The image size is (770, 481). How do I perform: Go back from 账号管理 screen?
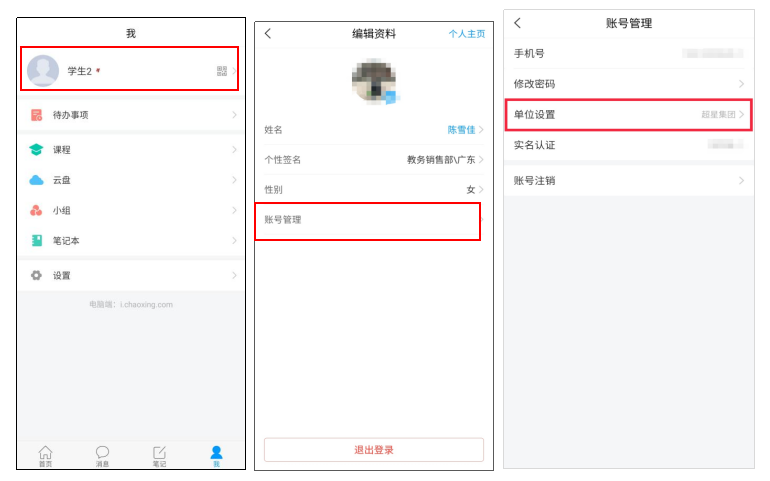(x=517, y=23)
